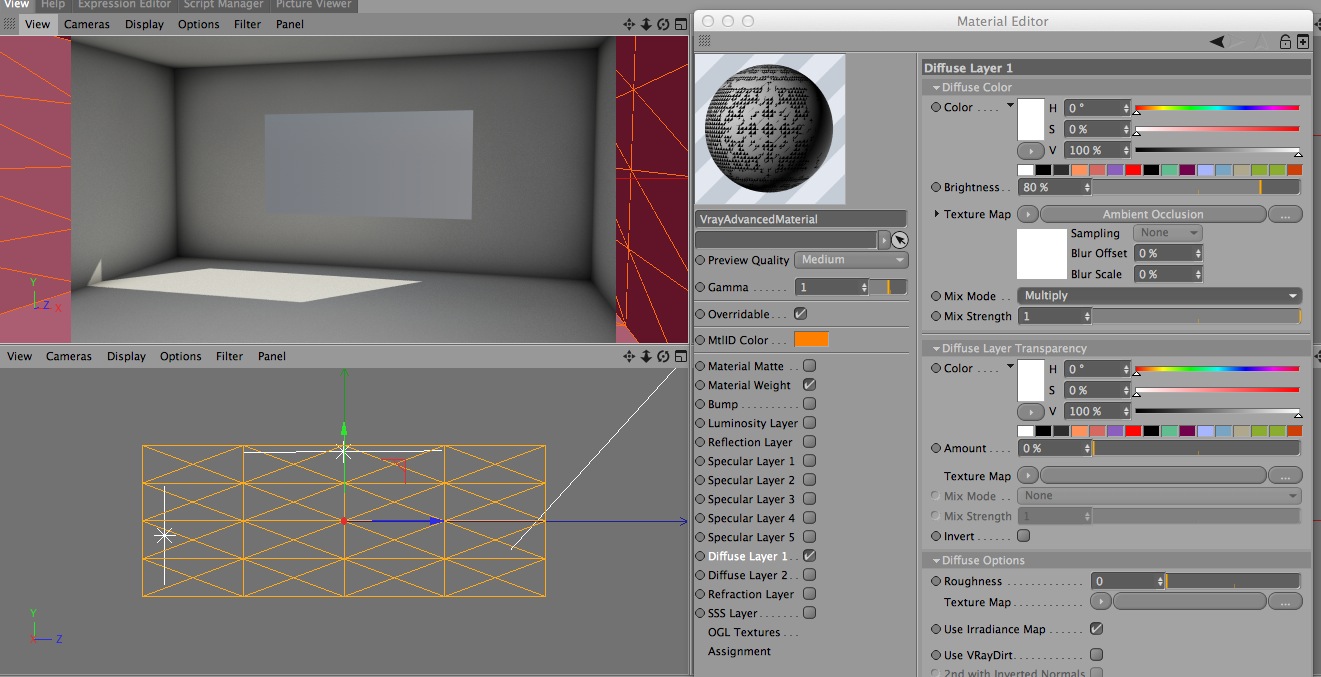This screenshot has height=677, width=1321.
Task: Click the top viewport rotate-camera icon
Action: (x=663, y=24)
